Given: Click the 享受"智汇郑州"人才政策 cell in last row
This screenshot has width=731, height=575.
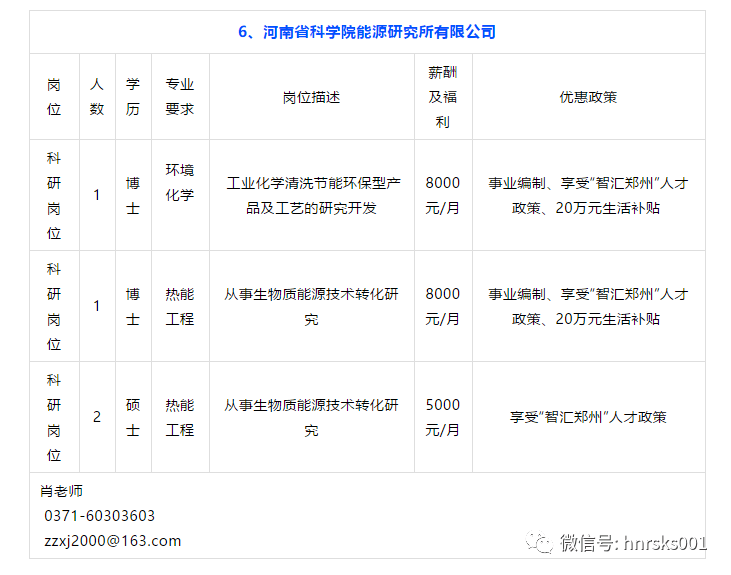Looking at the screenshot, I should (x=588, y=417).
